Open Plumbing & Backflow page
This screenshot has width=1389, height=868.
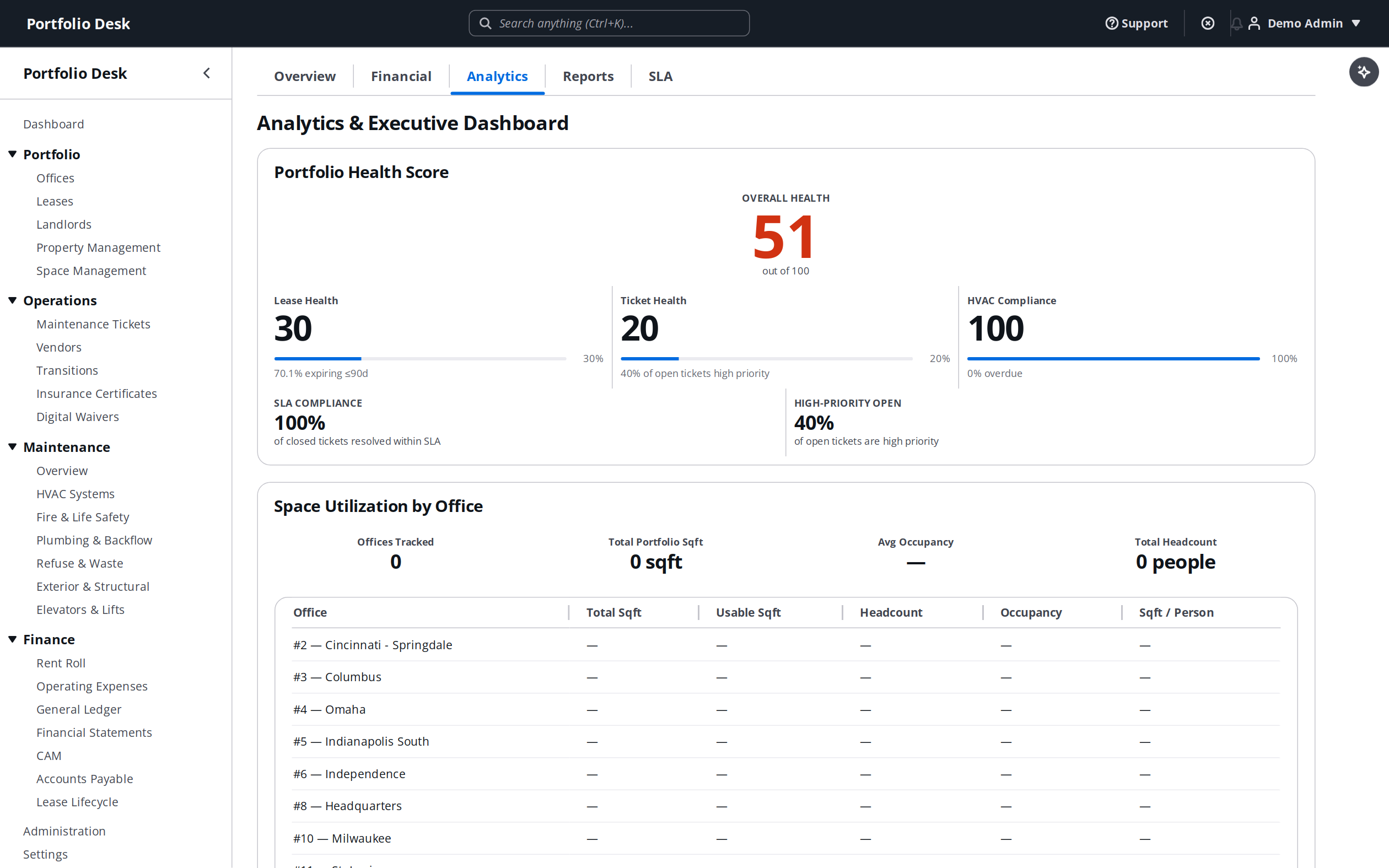[x=94, y=540]
